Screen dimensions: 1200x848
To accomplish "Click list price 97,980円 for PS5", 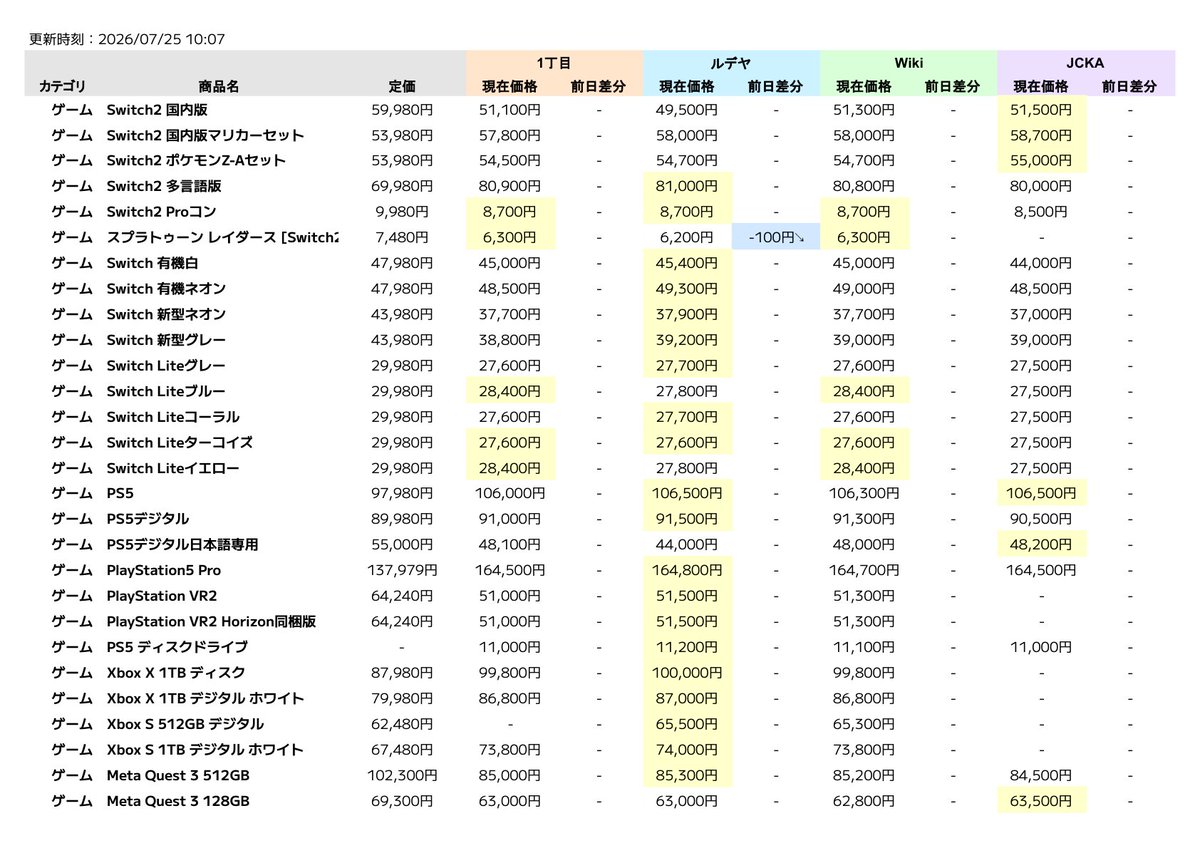I will click(x=402, y=493).
